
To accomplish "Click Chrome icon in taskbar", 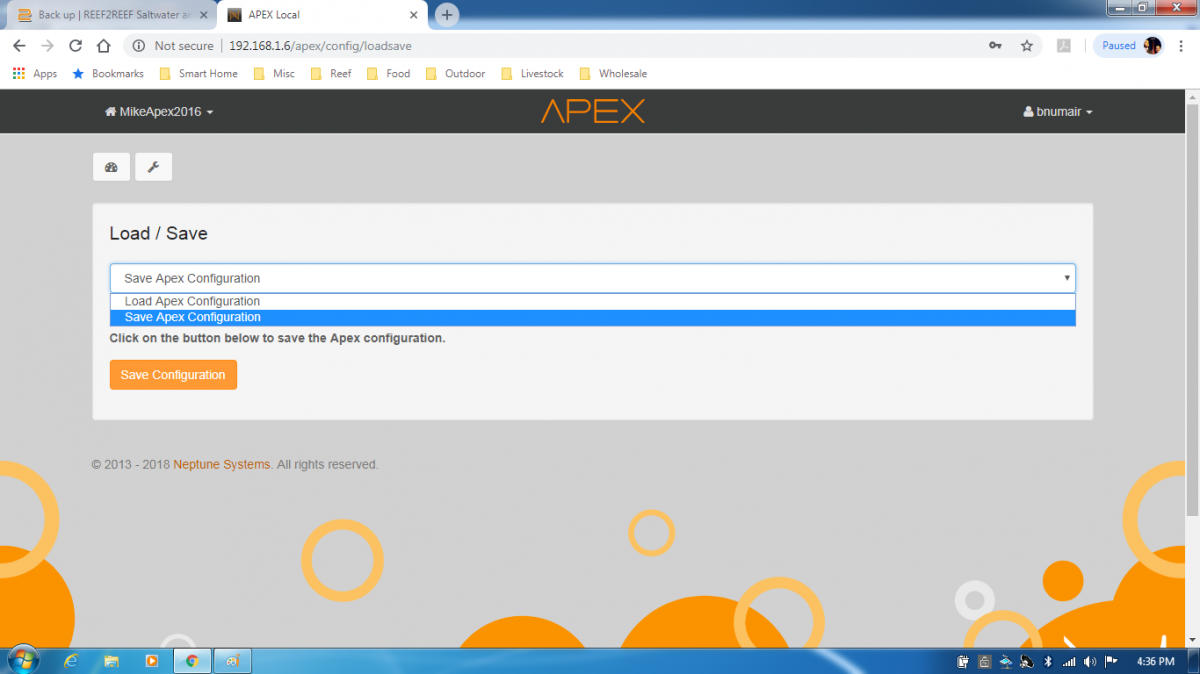I will pos(192,661).
